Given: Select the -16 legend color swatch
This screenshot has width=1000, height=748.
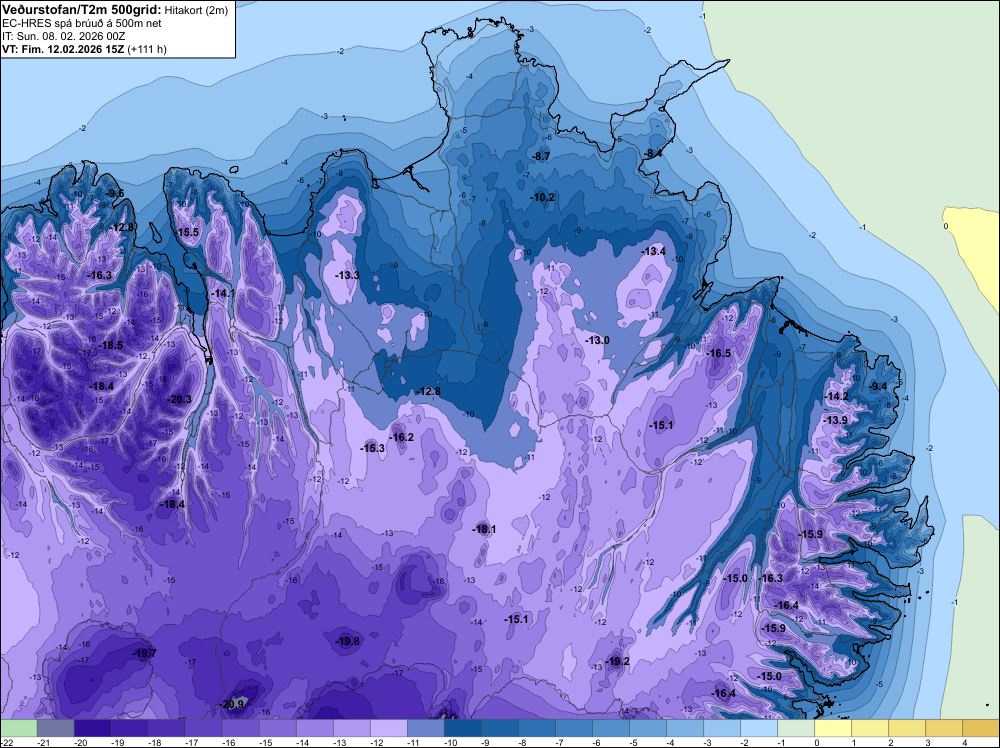Looking at the screenshot, I should click(240, 728).
